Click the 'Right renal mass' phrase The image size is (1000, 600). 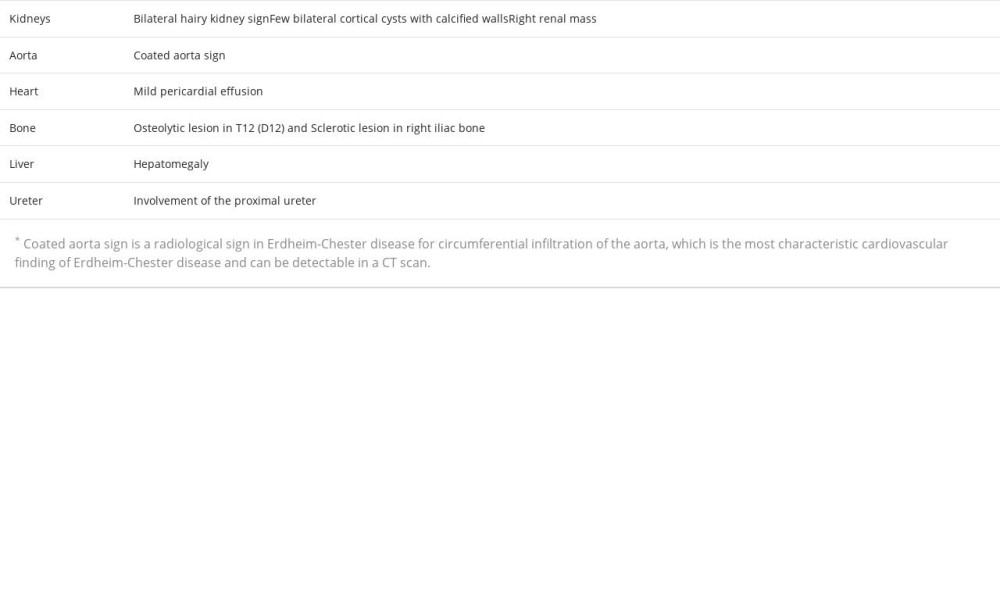tap(552, 19)
